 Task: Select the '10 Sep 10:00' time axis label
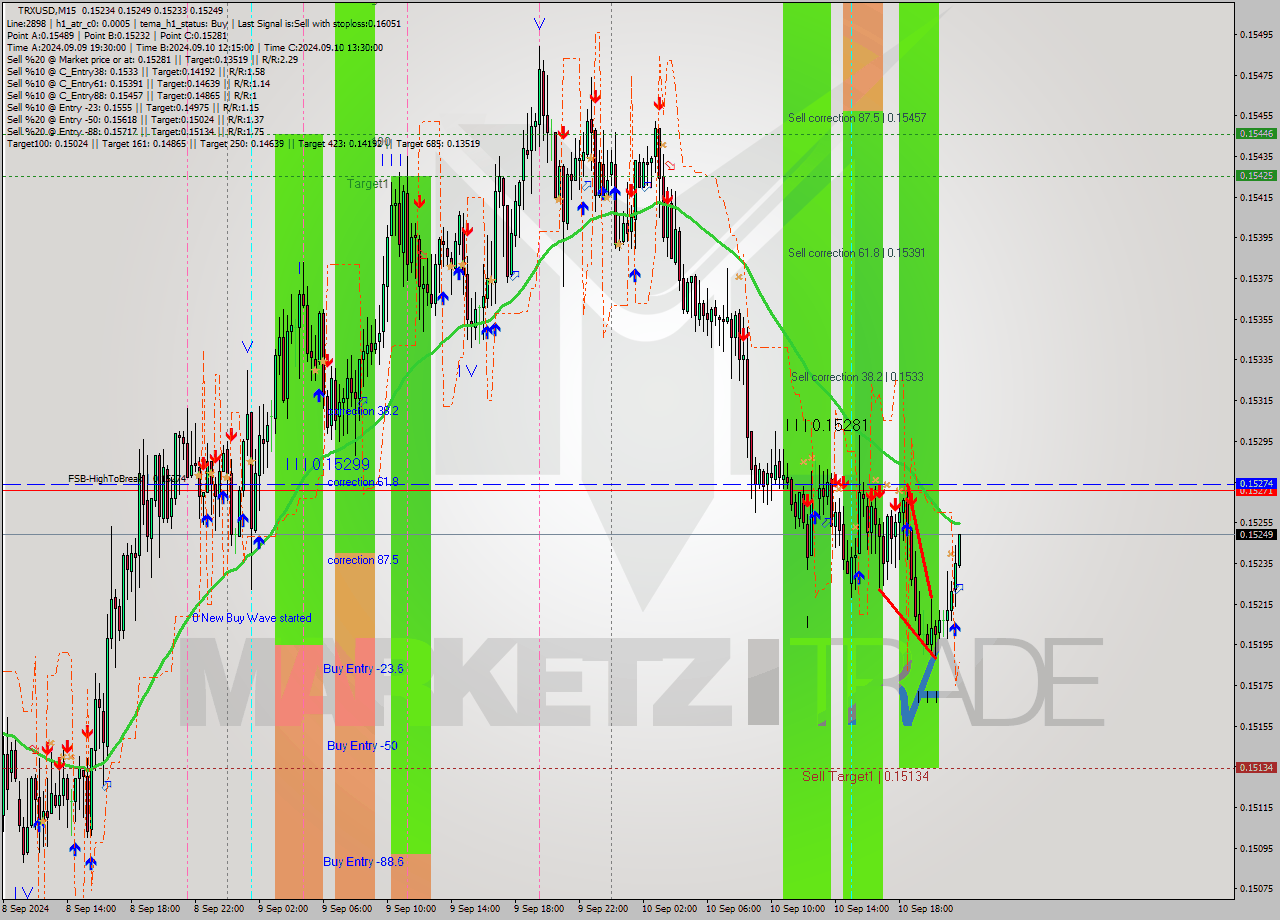pos(797,909)
